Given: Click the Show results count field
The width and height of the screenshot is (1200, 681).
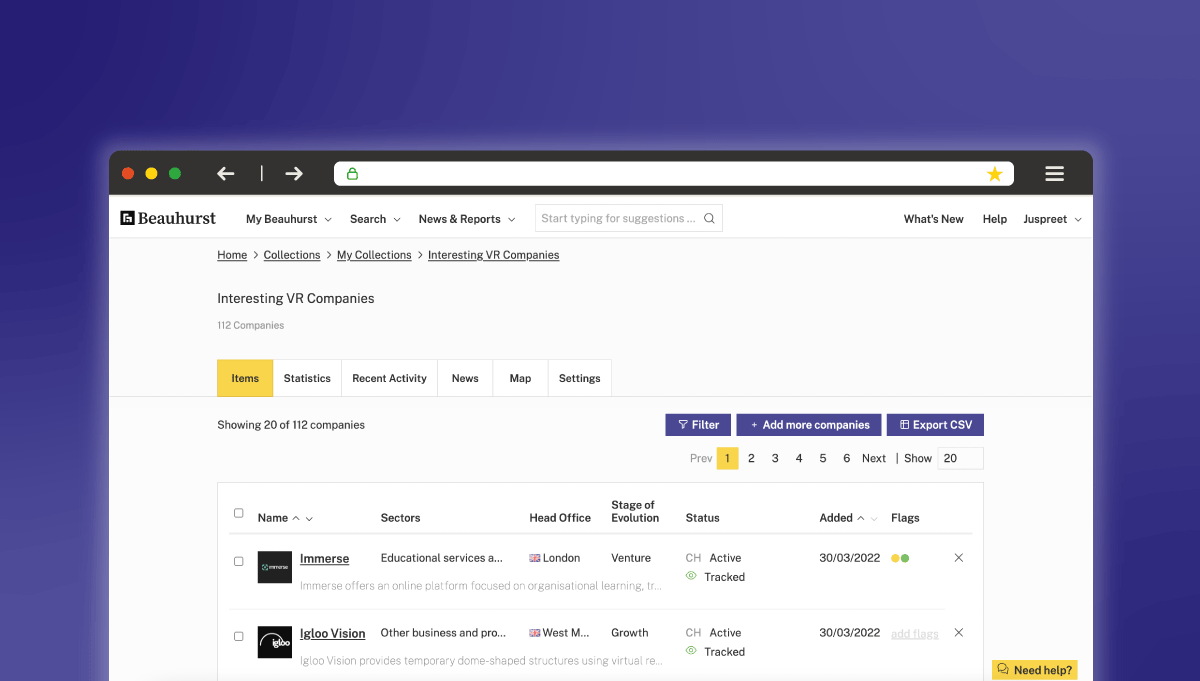Looking at the screenshot, I should pyautogui.click(x=960, y=458).
